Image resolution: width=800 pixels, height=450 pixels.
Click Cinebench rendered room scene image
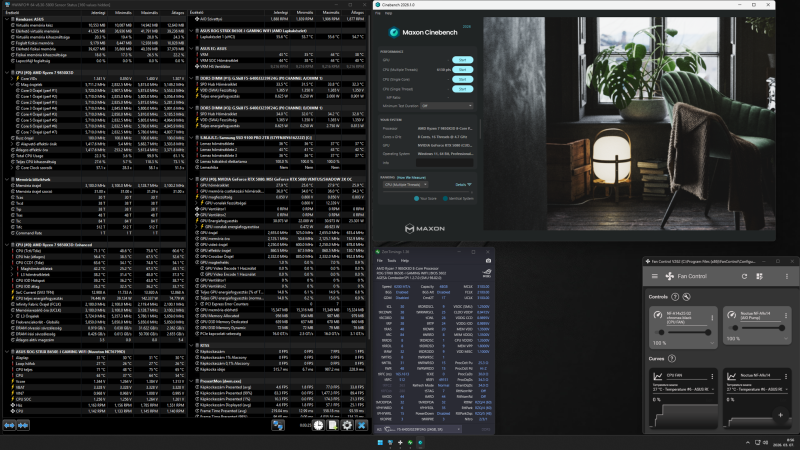pos(629,123)
